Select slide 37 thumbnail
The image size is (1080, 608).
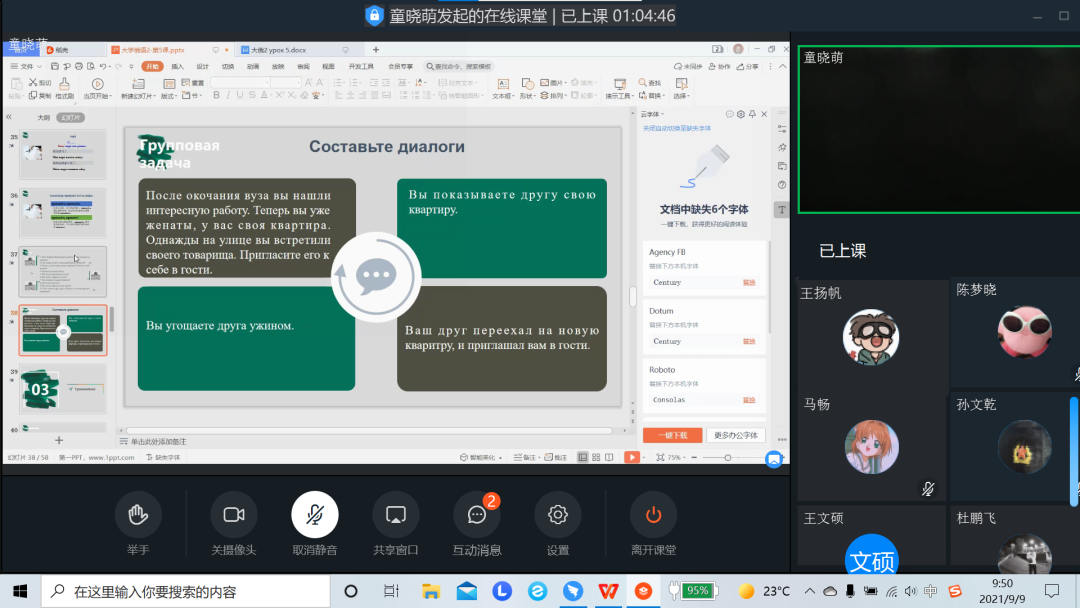(63, 272)
